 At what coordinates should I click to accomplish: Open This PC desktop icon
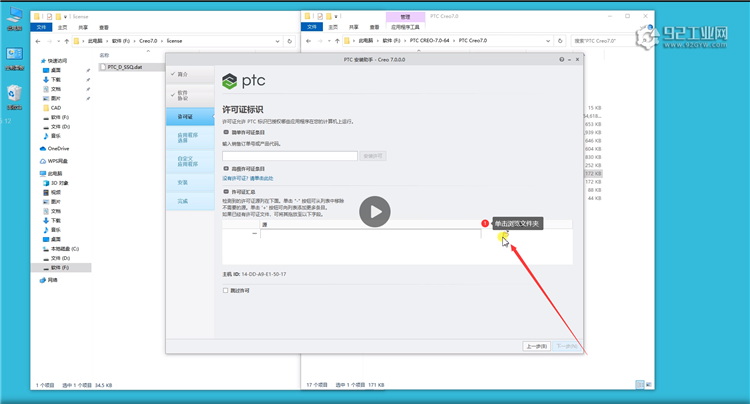pyautogui.click(x=14, y=19)
